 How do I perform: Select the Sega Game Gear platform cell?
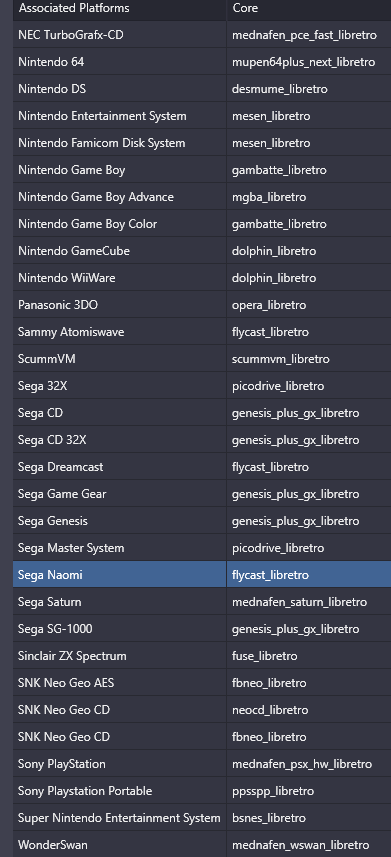(x=120, y=494)
